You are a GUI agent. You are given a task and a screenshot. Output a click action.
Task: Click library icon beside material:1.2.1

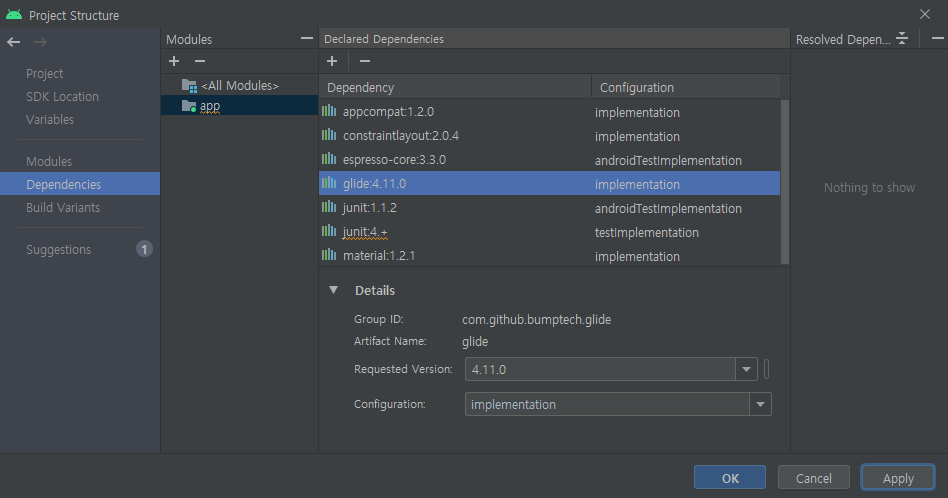point(329,254)
